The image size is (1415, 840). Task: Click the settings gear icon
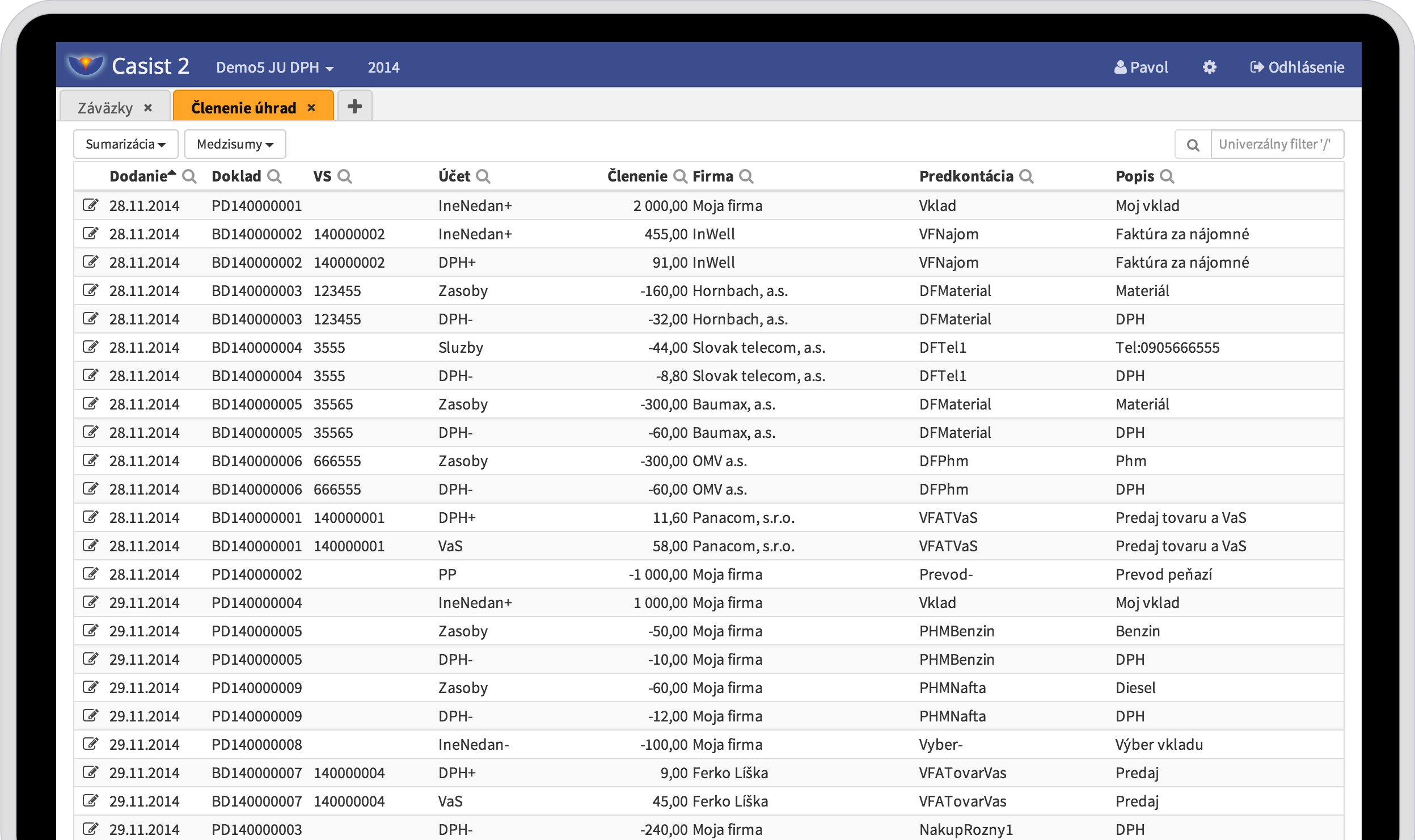(x=1209, y=67)
